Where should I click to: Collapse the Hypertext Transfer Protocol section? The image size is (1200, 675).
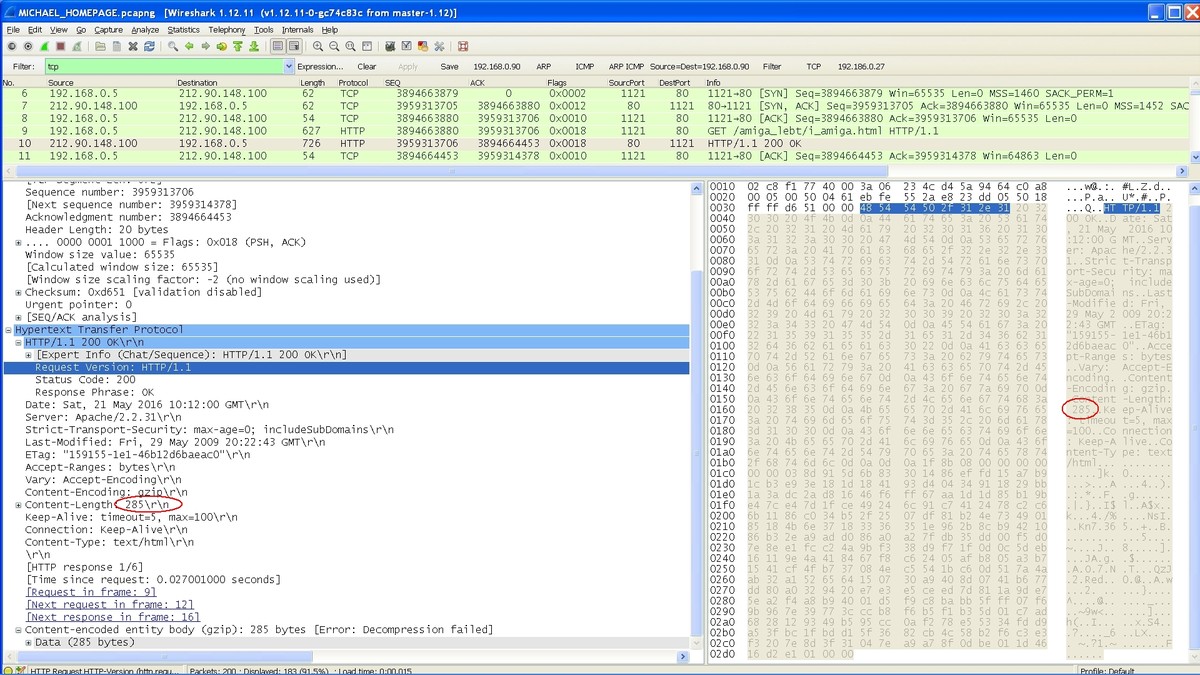tap(9, 330)
